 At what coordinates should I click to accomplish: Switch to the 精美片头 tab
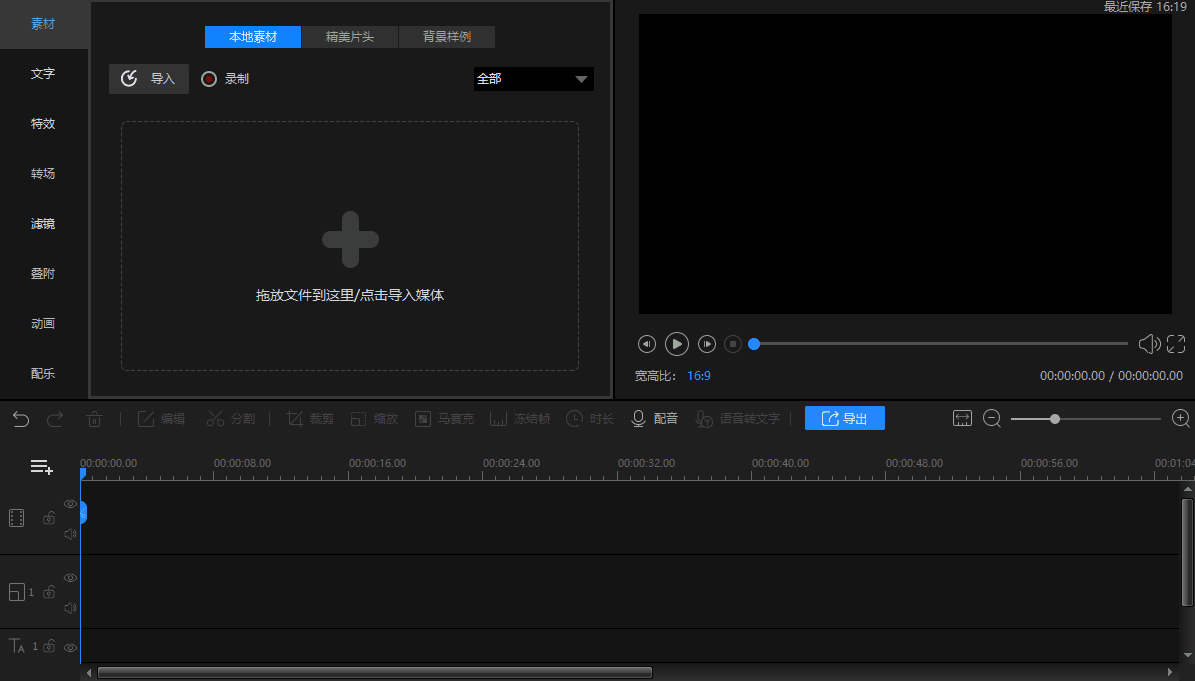click(350, 37)
